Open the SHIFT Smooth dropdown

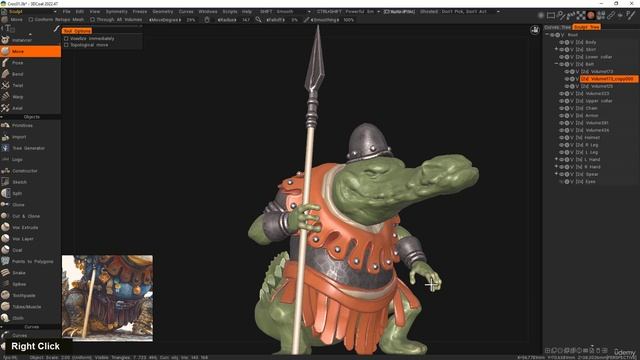[x=285, y=12]
